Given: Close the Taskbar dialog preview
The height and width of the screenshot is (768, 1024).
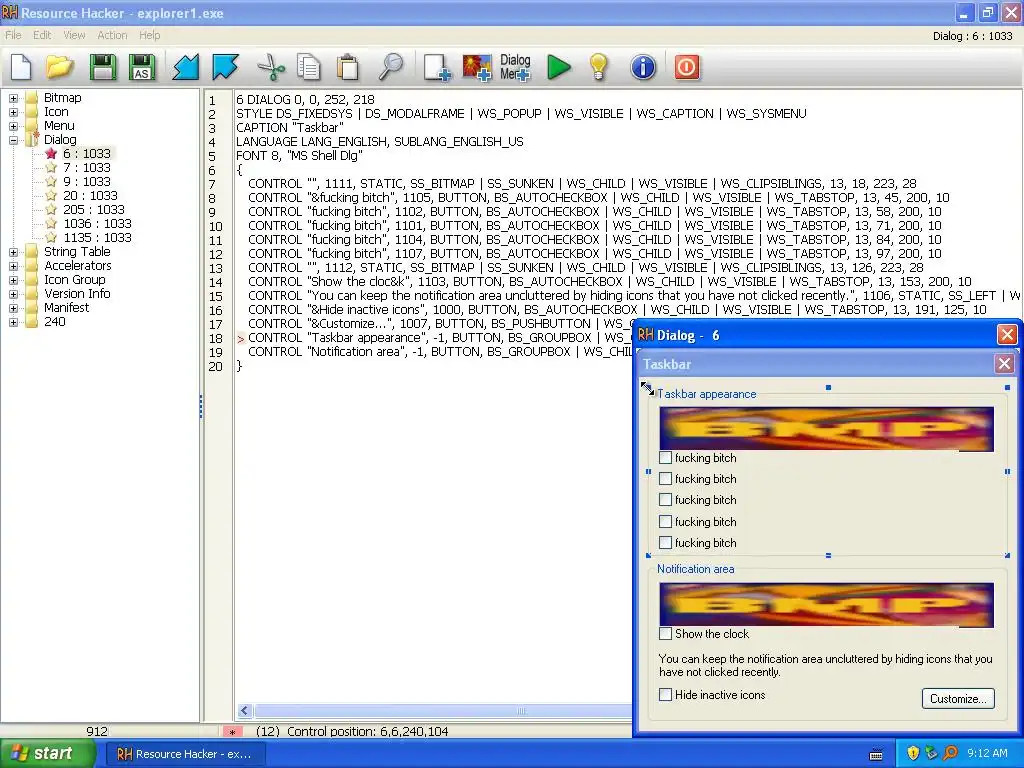Looking at the screenshot, I should [x=1004, y=364].
